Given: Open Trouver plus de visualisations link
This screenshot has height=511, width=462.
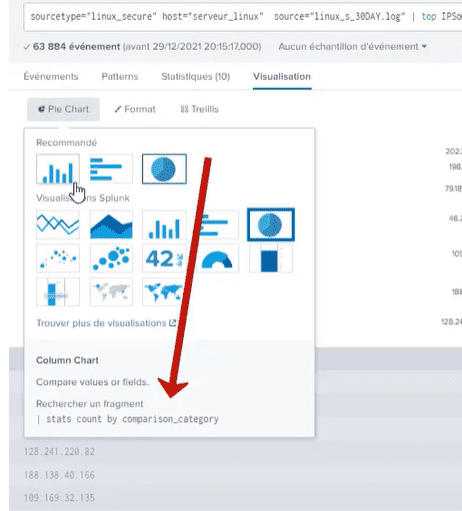Looking at the screenshot, I should pyautogui.click(x=106, y=323).
